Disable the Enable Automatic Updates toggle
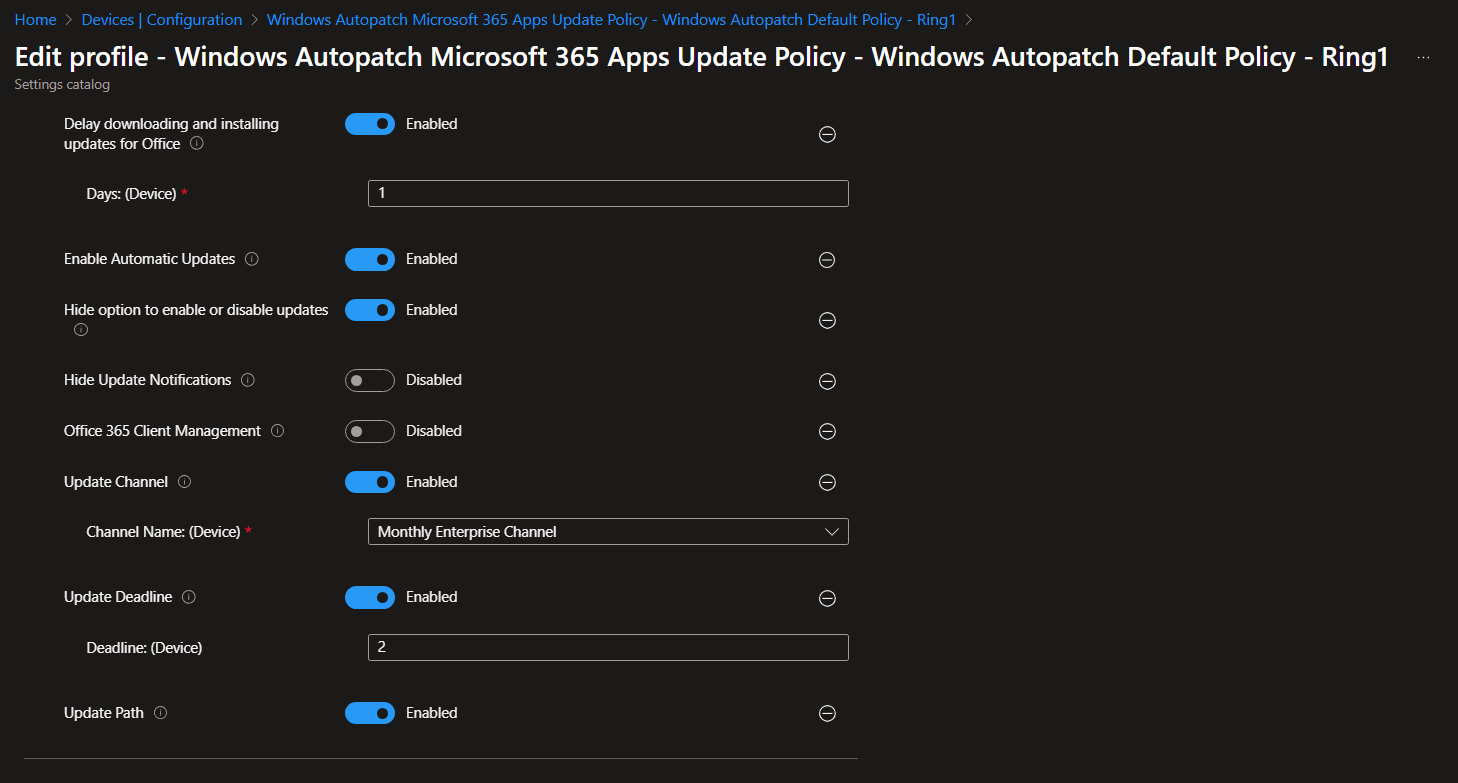The image size is (1458, 783). click(370, 259)
